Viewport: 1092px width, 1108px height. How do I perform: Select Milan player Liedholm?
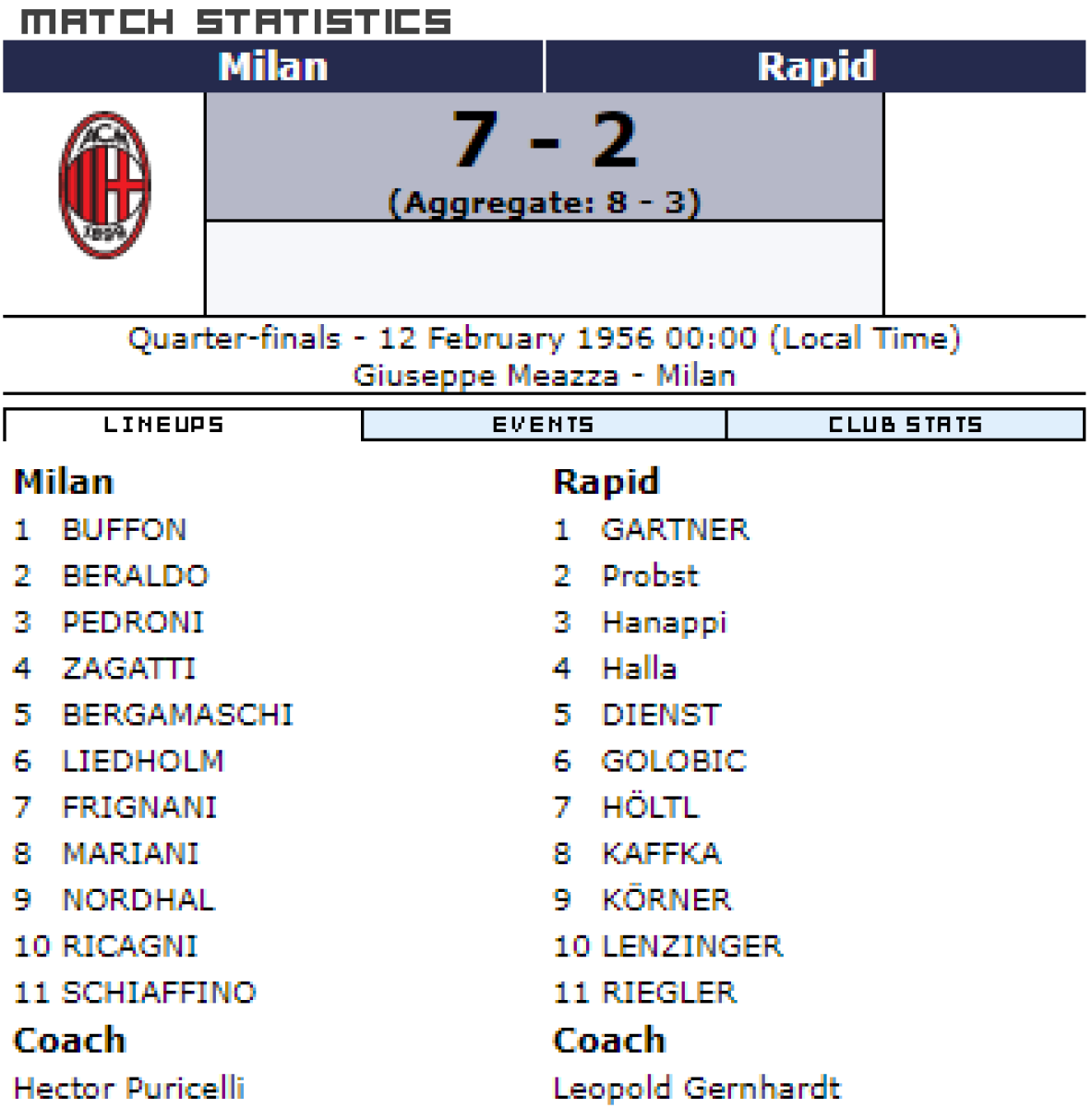(x=142, y=761)
